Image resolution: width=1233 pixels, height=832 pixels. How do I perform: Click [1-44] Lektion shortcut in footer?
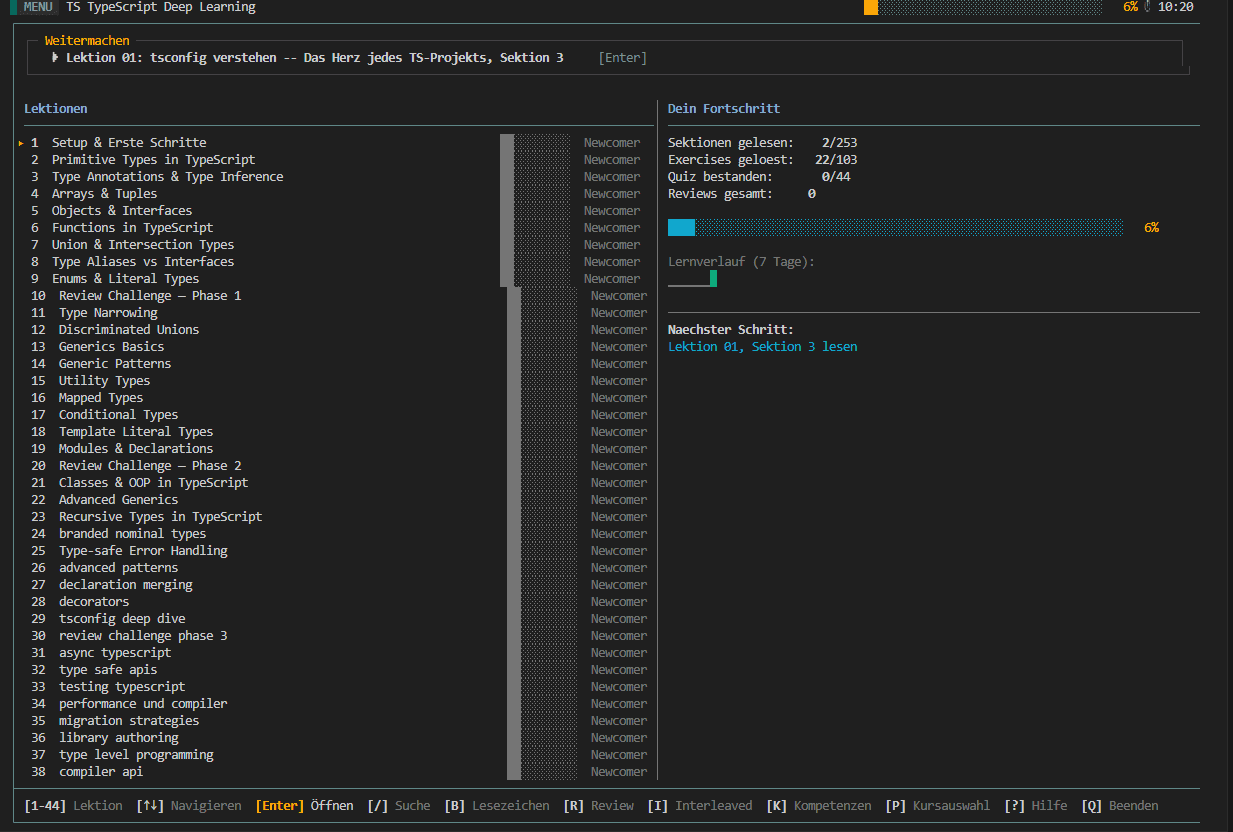(73, 806)
